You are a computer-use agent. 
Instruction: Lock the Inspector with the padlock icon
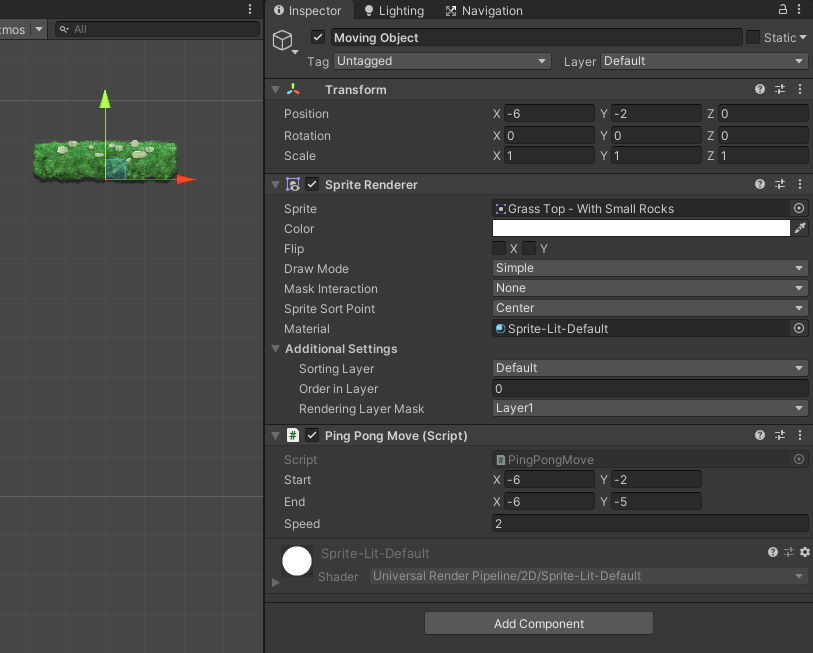pos(785,8)
